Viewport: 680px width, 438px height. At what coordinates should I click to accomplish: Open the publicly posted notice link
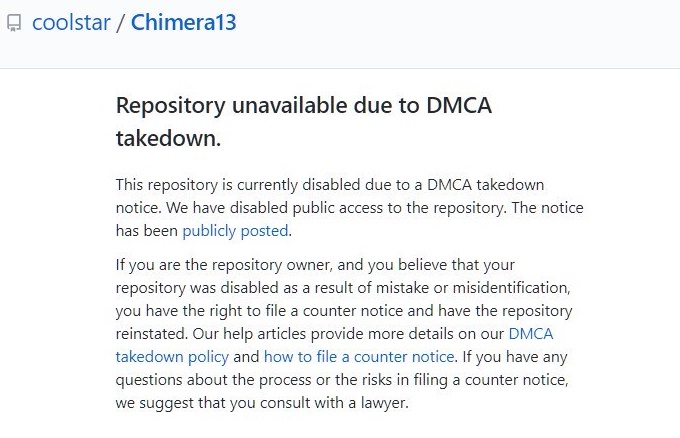tap(235, 231)
